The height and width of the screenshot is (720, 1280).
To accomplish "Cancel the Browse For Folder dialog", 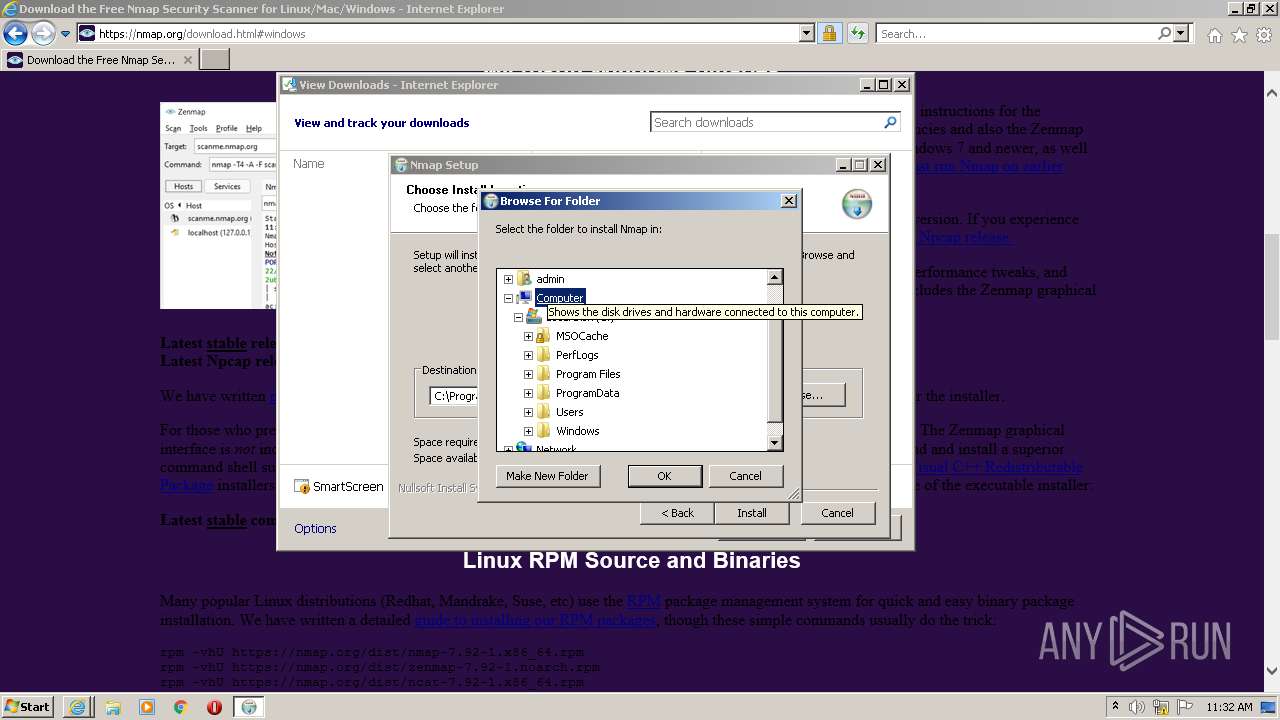I will click(745, 476).
